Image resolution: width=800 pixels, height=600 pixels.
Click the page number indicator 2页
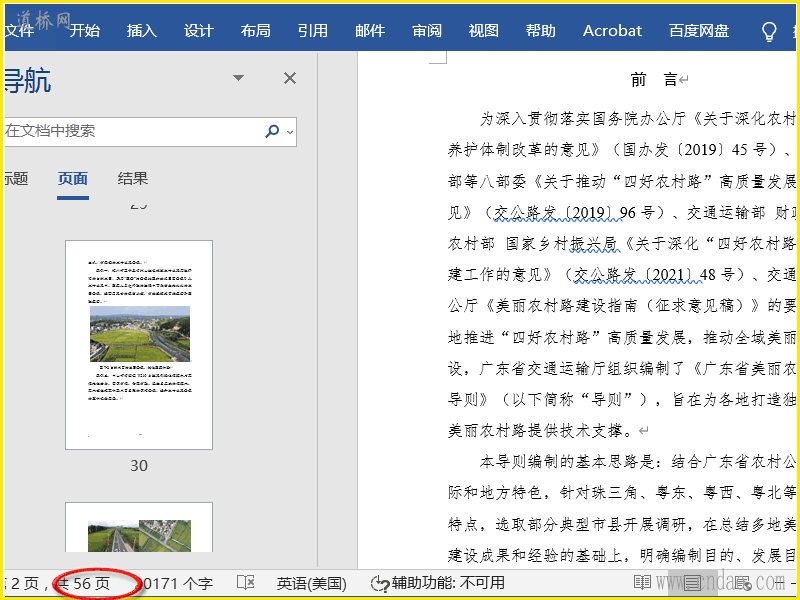(x=24, y=583)
